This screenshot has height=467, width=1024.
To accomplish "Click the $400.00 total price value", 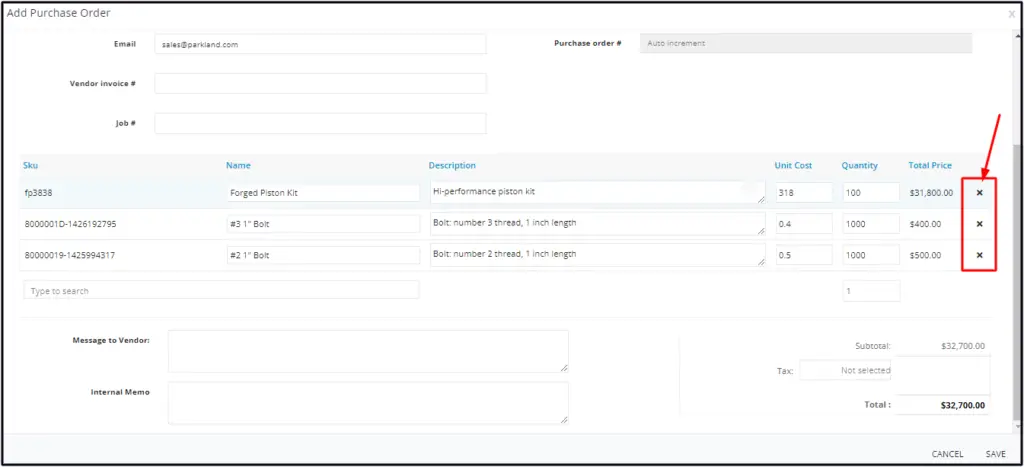I will tap(925, 224).
